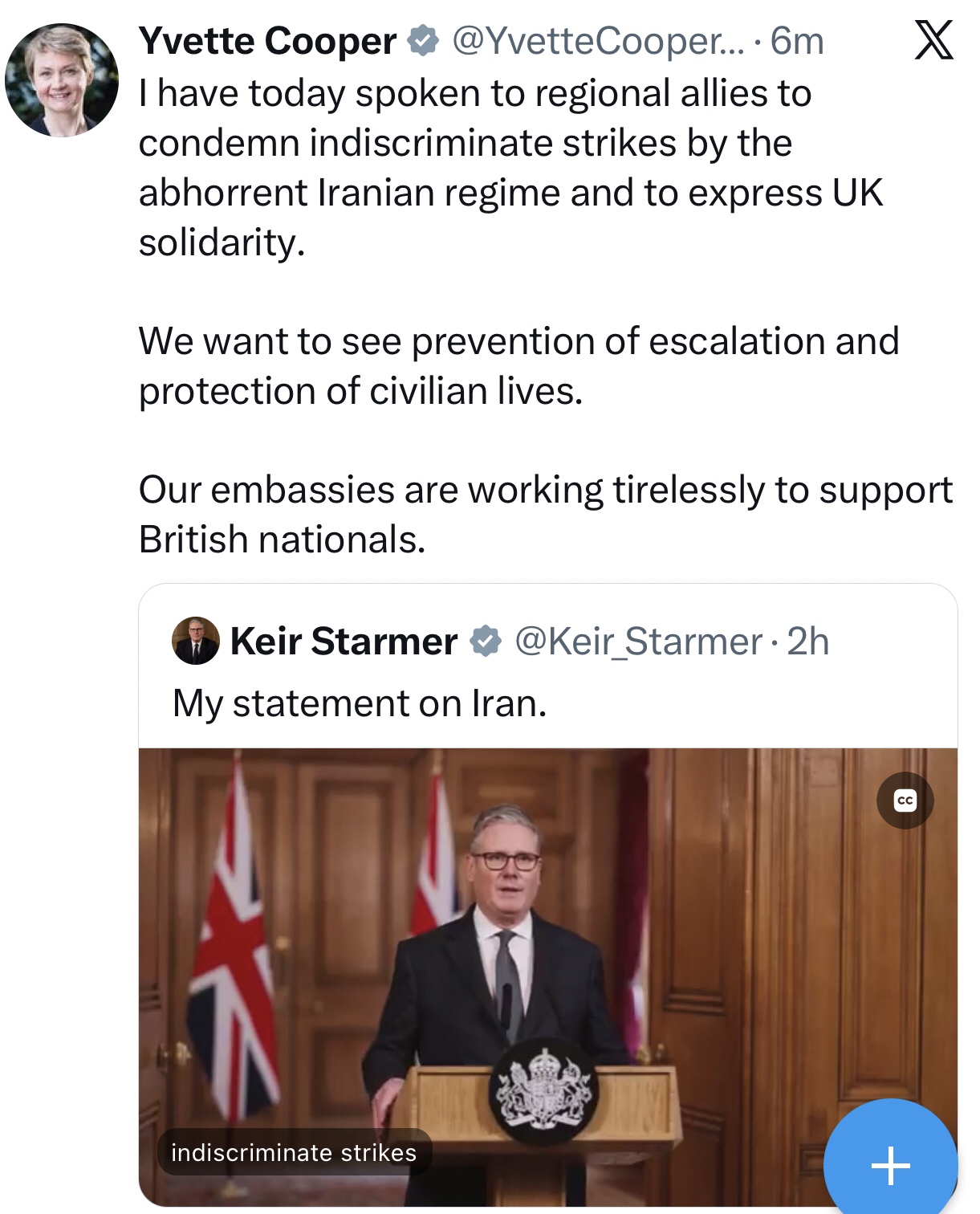Viewport: 980px width, 1214px height.
Task: Click the Yvette Cooper display name
Action: click(x=267, y=41)
